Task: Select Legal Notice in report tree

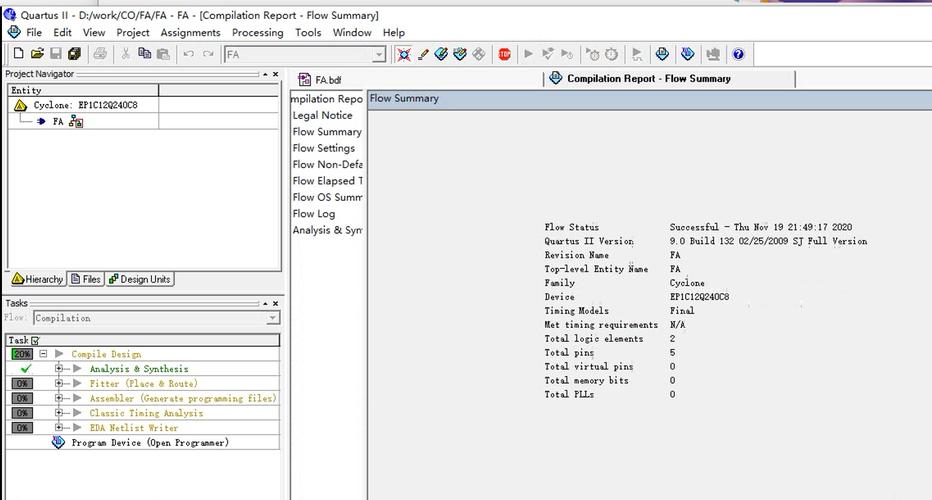Action: click(322, 115)
